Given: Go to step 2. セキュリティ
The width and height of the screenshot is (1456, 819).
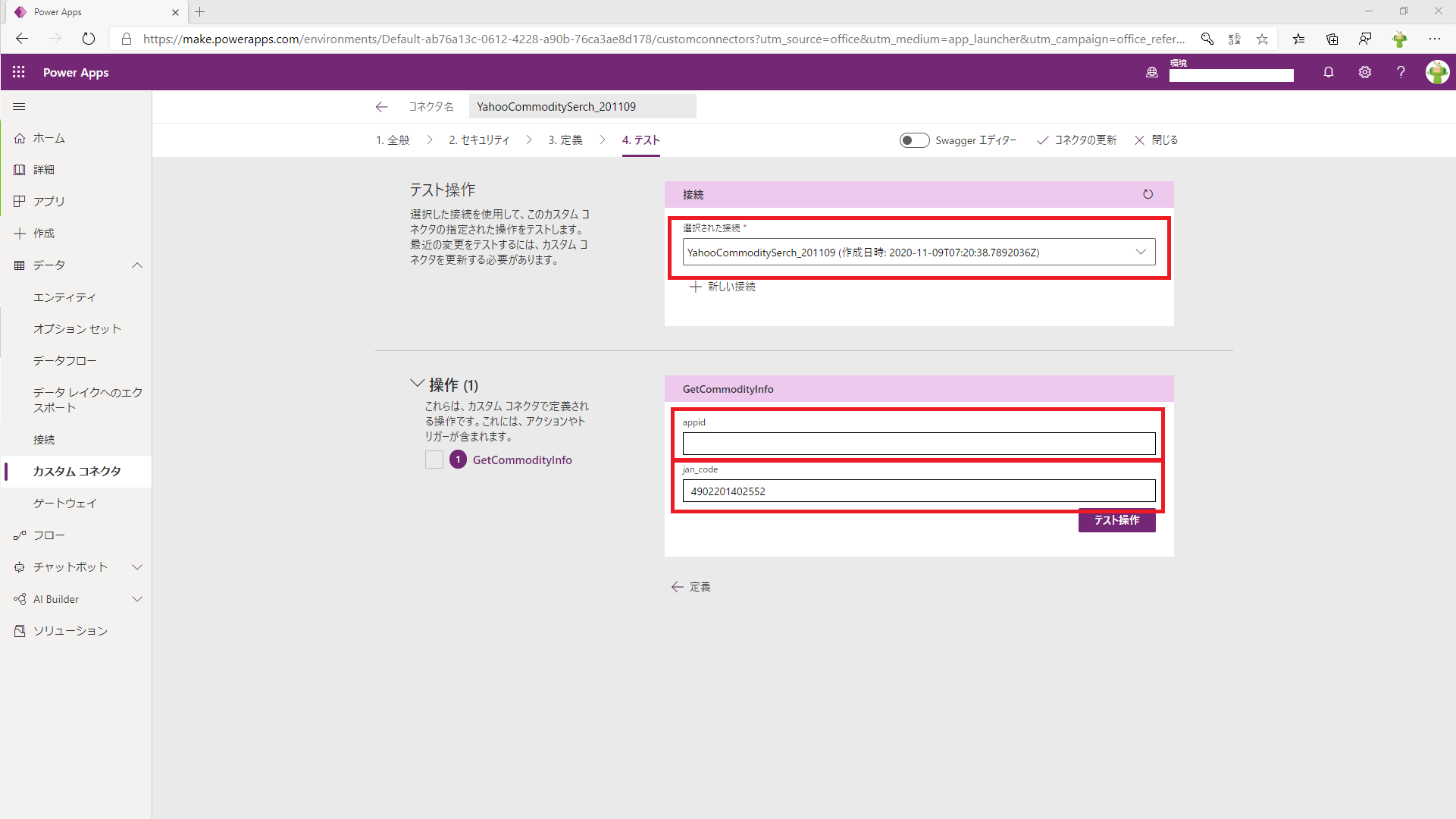Looking at the screenshot, I should click(x=479, y=140).
